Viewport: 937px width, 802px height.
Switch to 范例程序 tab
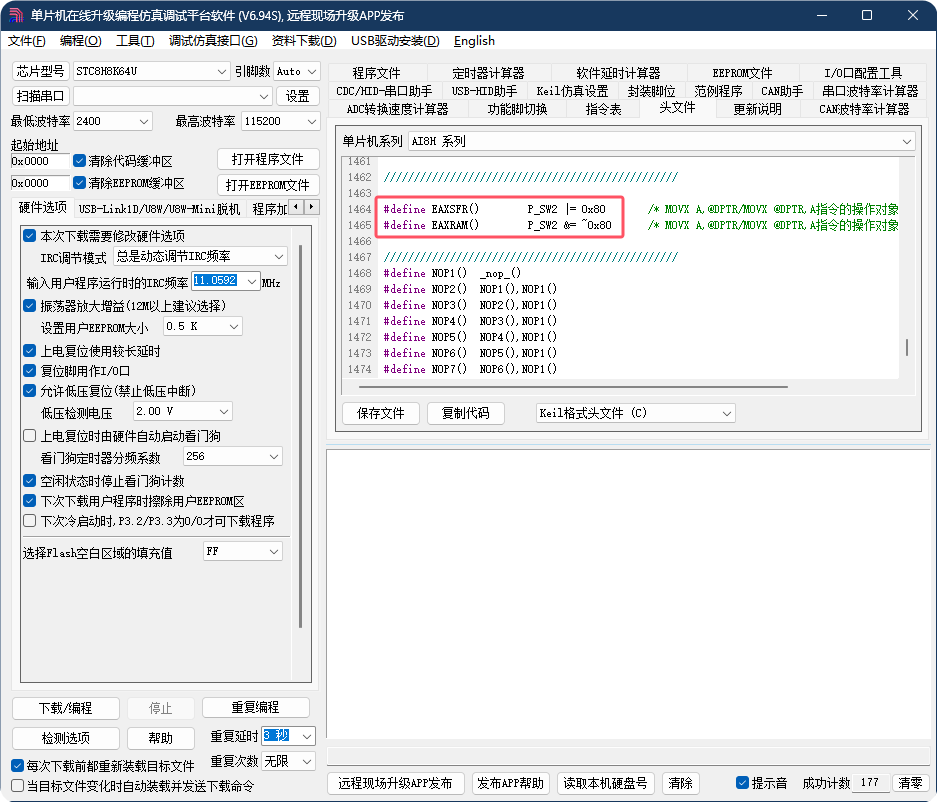click(718, 91)
